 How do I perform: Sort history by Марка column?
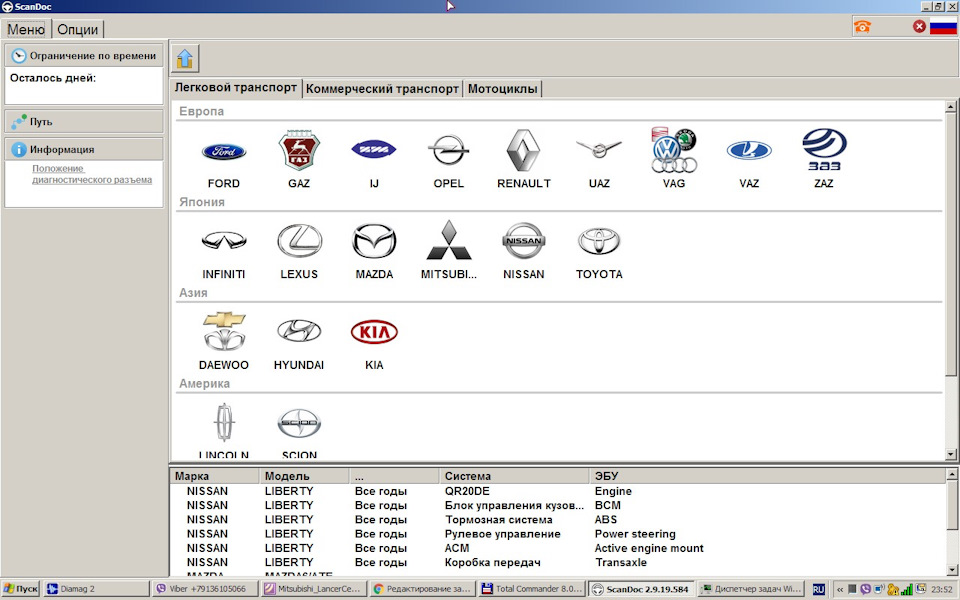pyautogui.click(x=215, y=476)
